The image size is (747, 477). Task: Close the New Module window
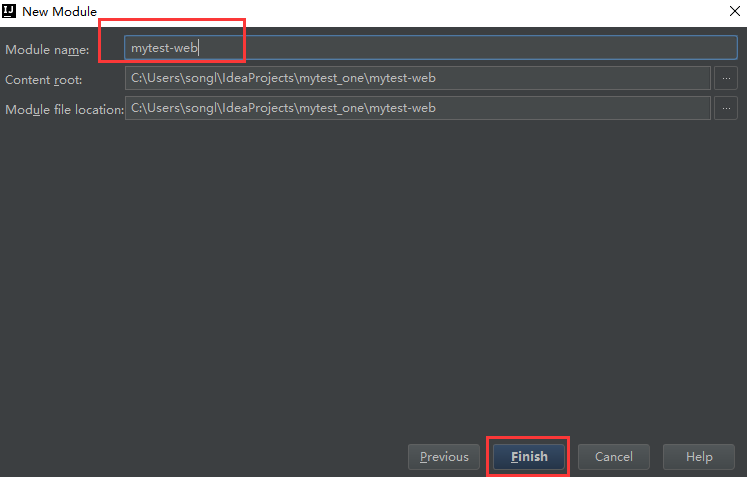(735, 11)
